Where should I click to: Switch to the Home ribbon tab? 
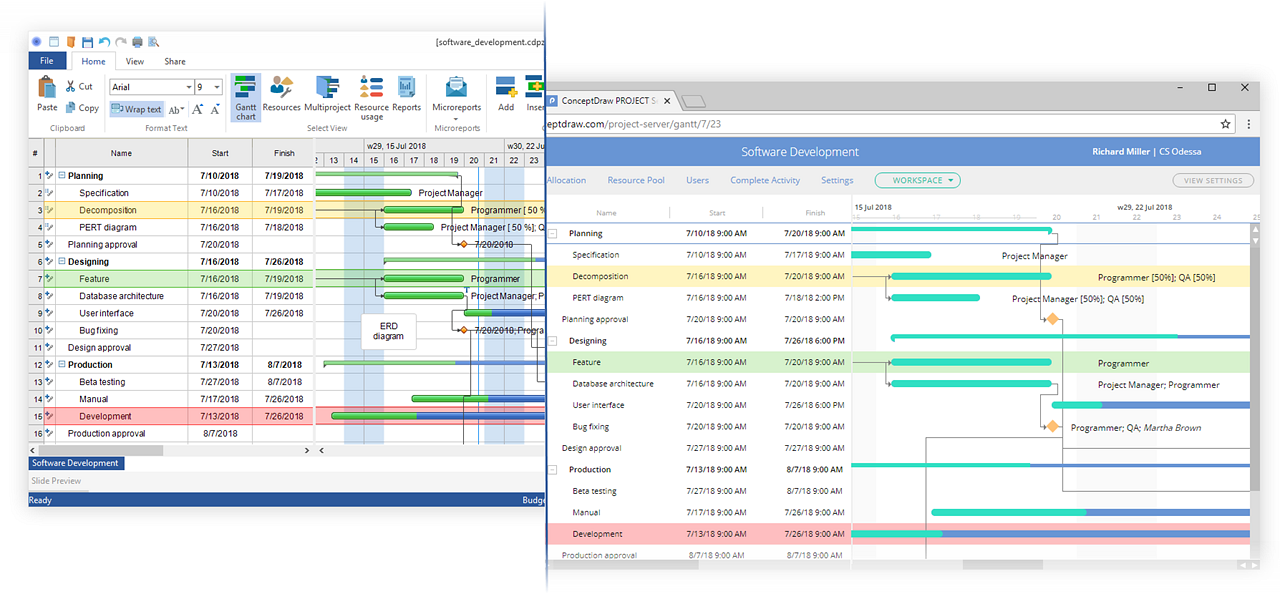coord(93,61)
